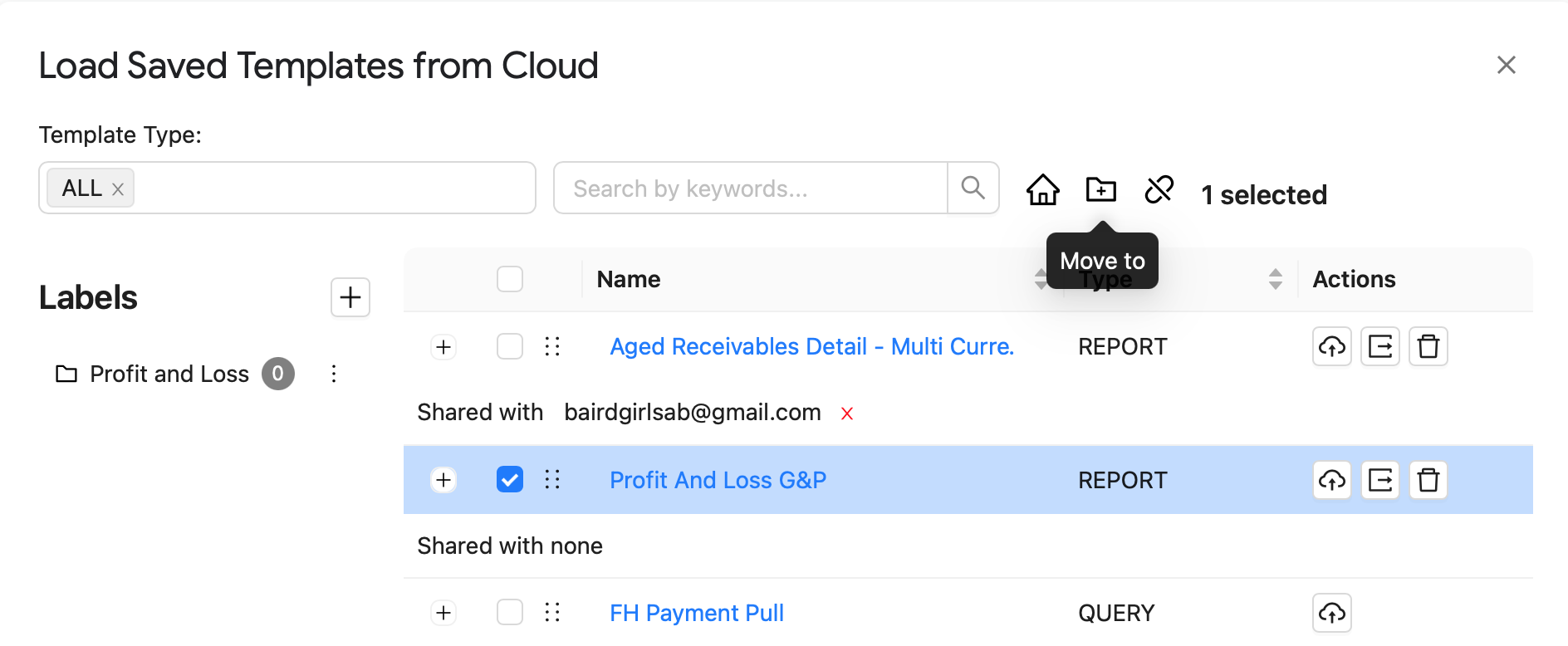1568x646 pixels.
Task: Toggle the select-all header checkbox
Action: (x=510, y=279)
